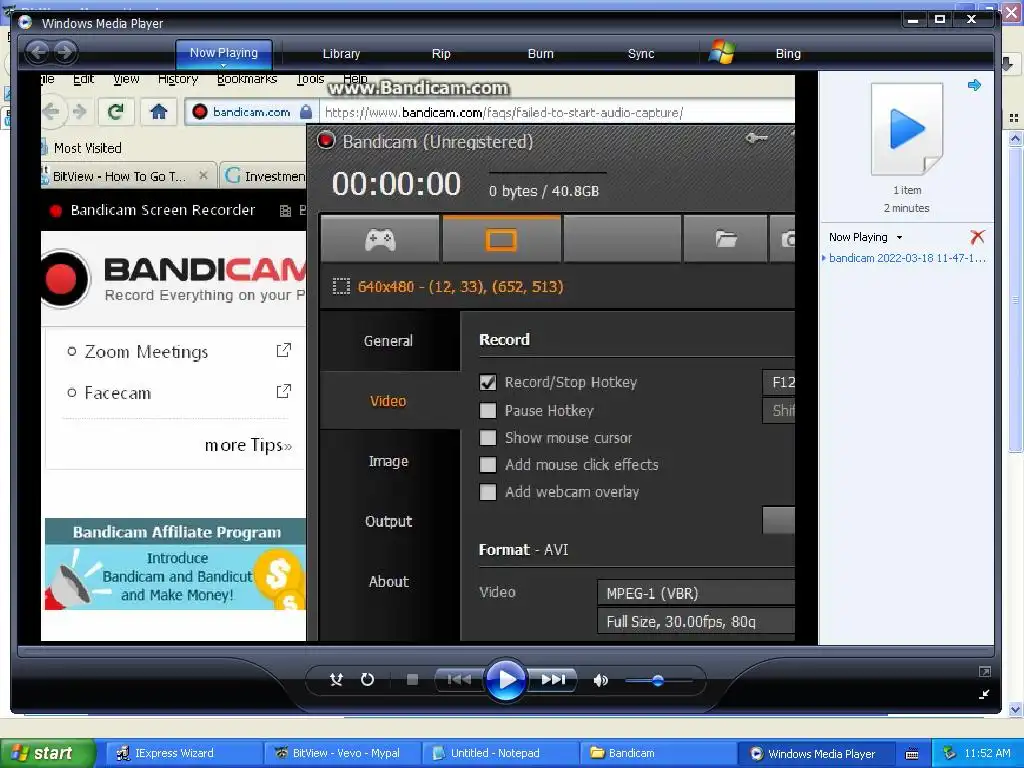Open the Library tab
The height and width of the screenshot is (768, 1024).
click(x=341, y=54)
